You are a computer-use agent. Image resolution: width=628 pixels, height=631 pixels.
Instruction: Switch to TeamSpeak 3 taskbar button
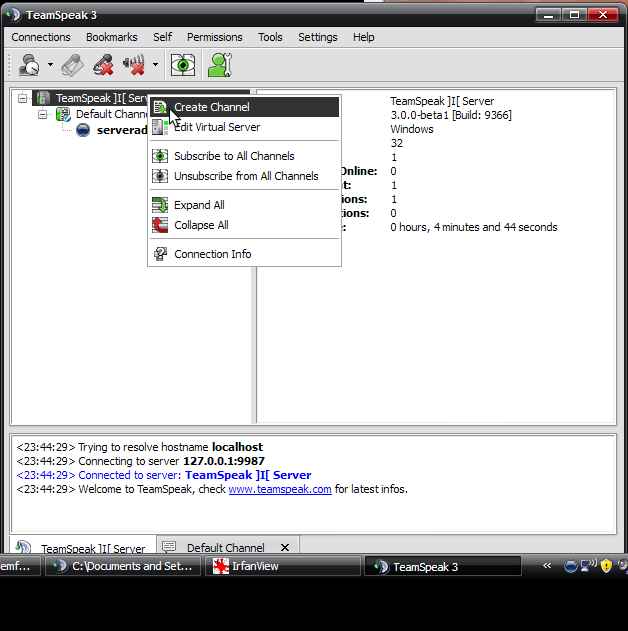[443, 566]
